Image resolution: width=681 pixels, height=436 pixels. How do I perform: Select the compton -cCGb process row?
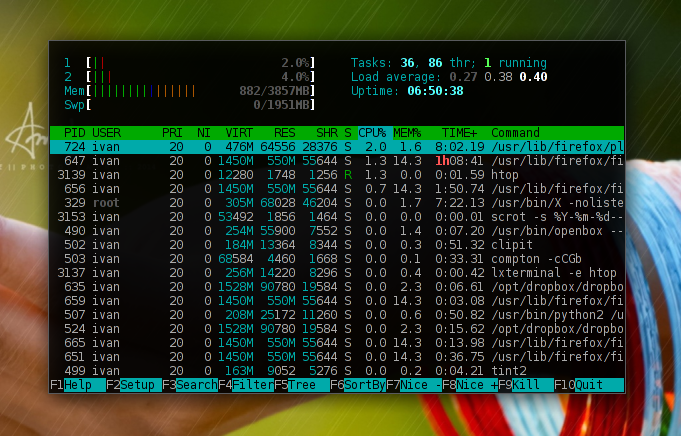coord(337,259)
